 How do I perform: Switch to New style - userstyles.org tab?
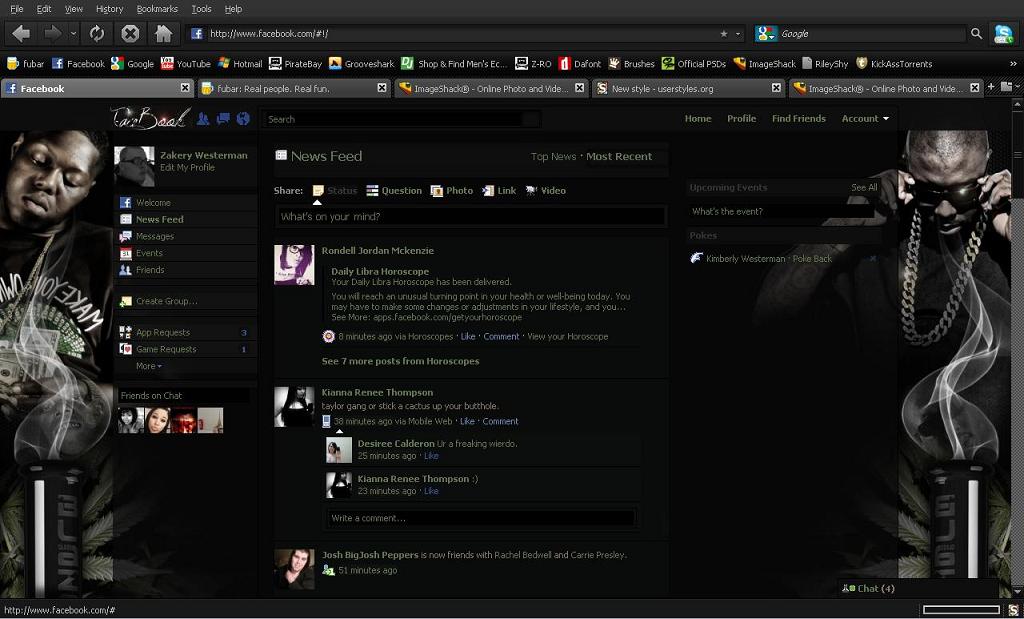click(x=688, y=88)
